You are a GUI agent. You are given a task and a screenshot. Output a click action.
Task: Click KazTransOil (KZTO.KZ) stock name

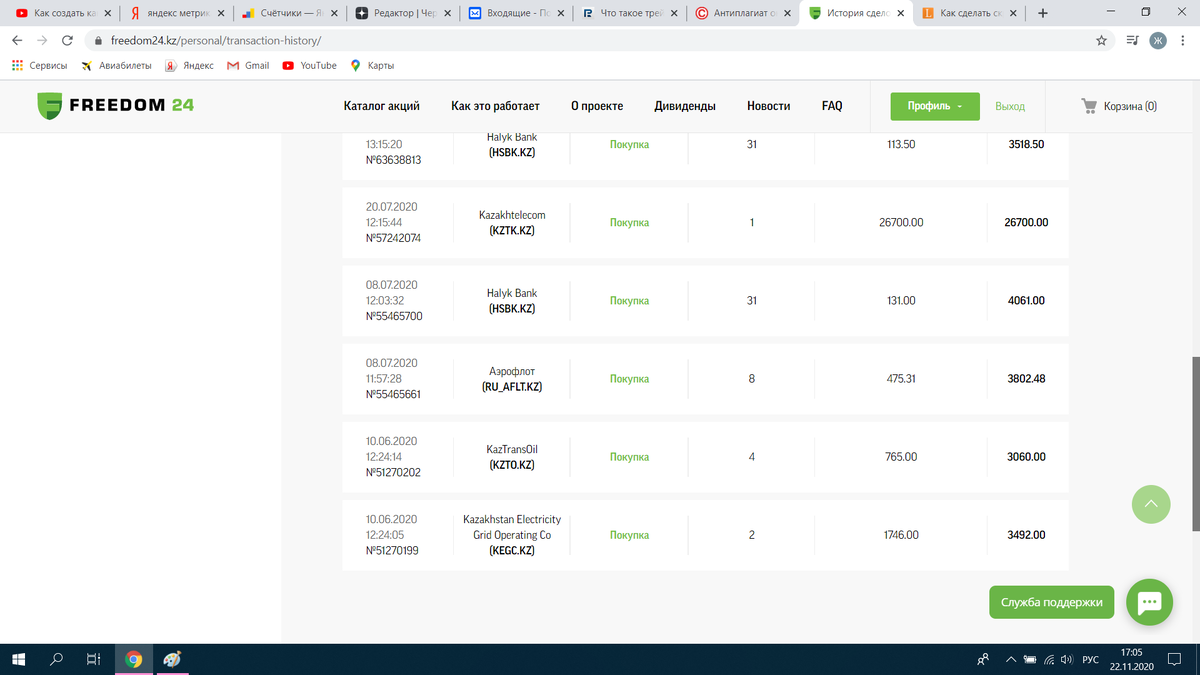tap(512, 457)
